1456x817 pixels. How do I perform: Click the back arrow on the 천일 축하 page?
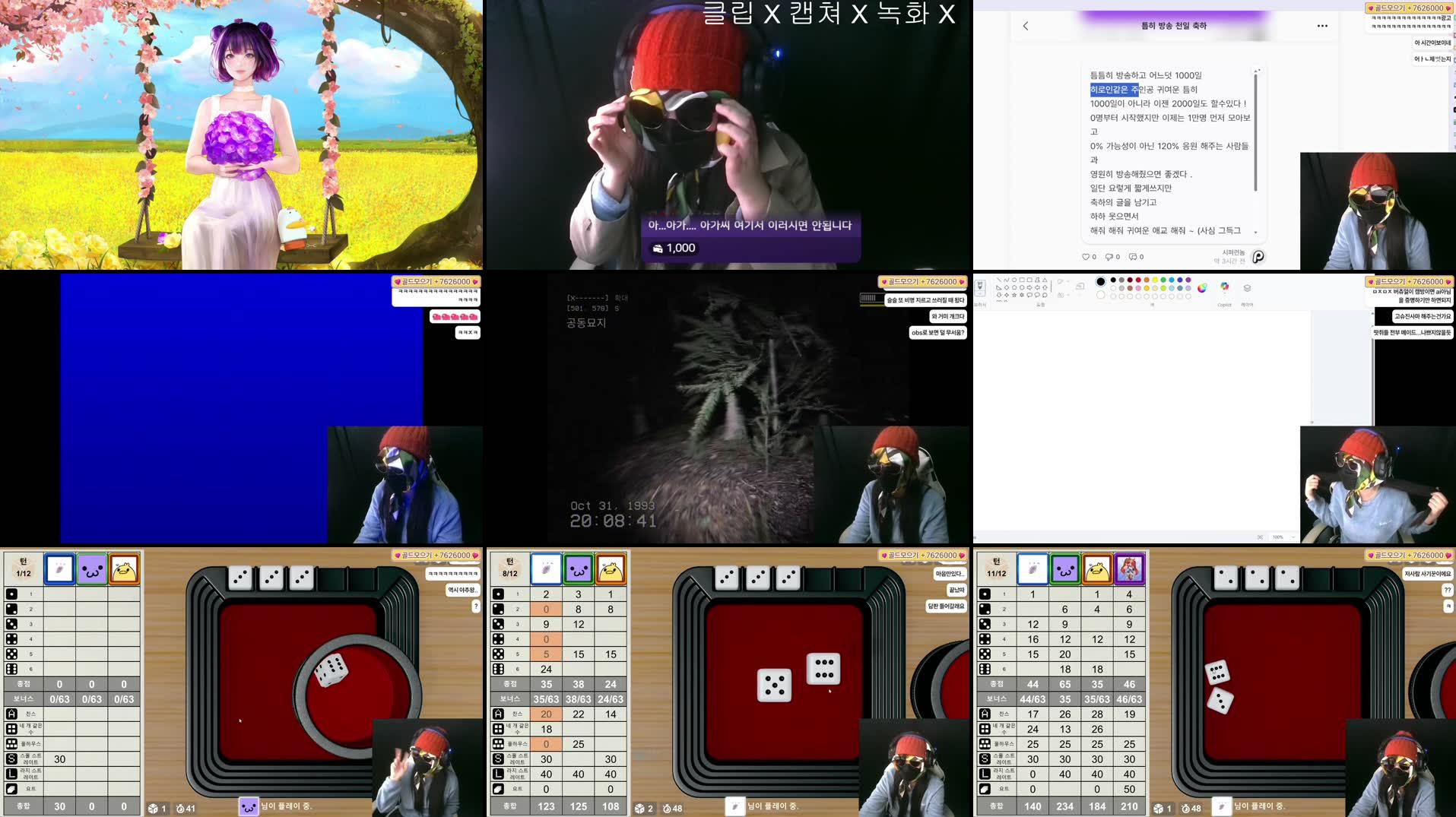point(1026,25)
